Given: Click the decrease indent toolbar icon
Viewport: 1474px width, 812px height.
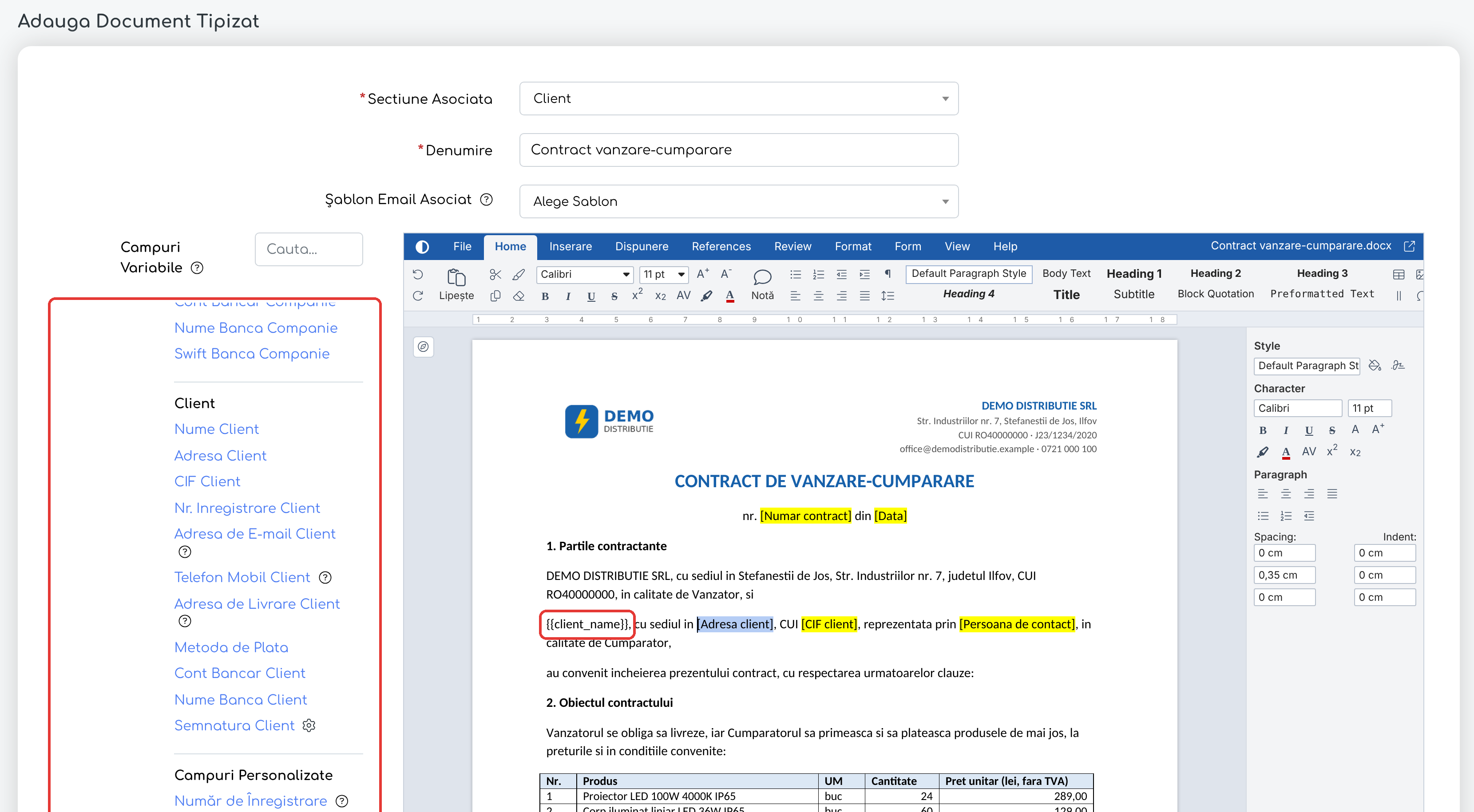Looking at the screenshot, I should [x=841, y=275].
